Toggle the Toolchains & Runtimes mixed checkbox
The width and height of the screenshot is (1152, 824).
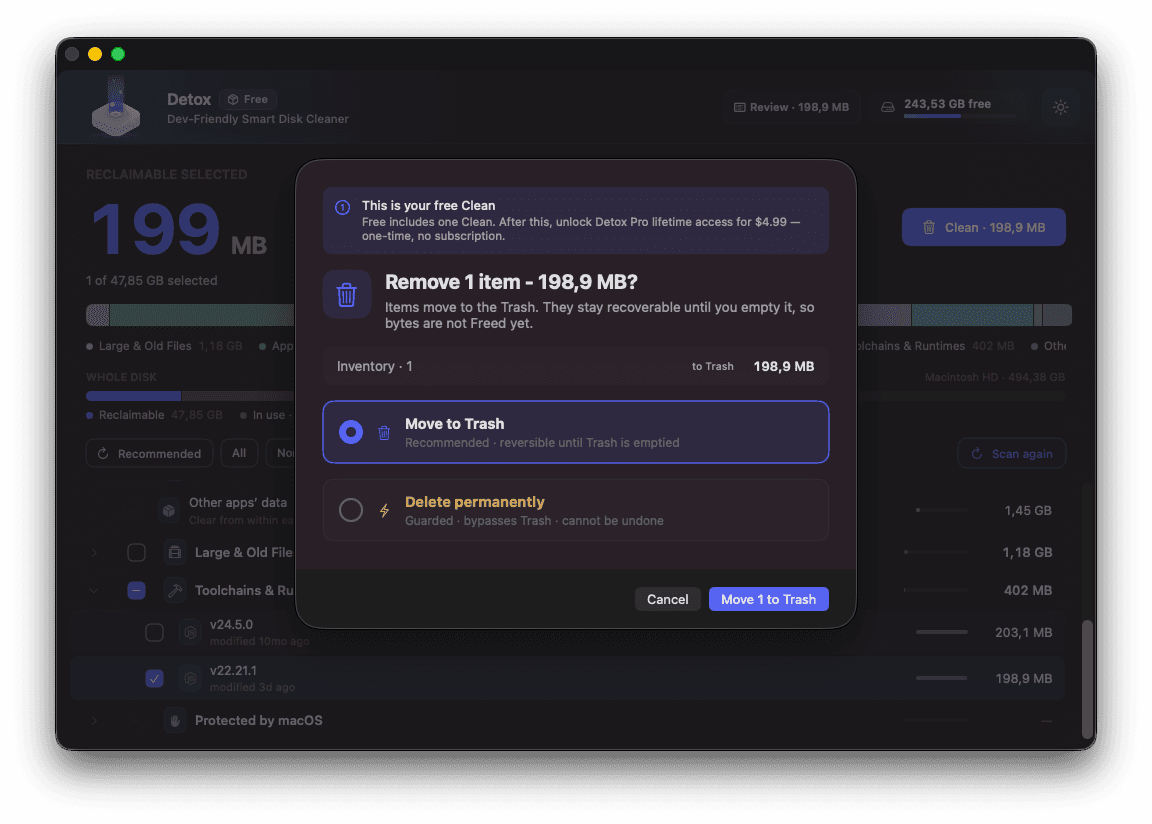coord(137,590)
